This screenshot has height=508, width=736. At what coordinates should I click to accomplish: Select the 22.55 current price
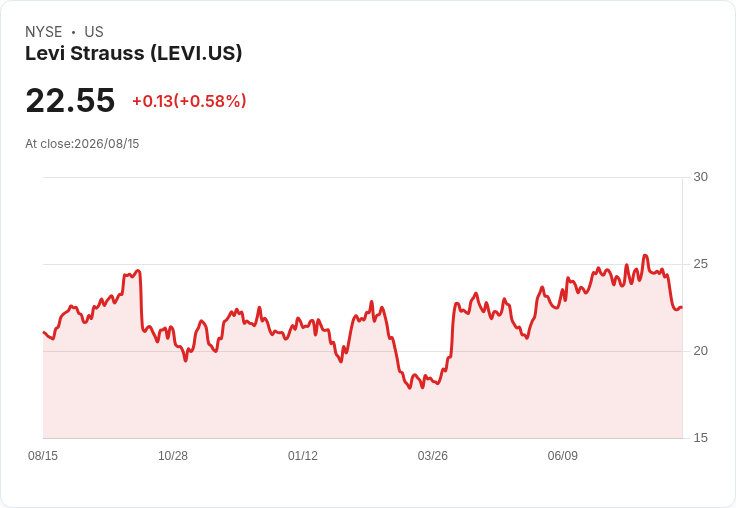[x=70, y=100]
